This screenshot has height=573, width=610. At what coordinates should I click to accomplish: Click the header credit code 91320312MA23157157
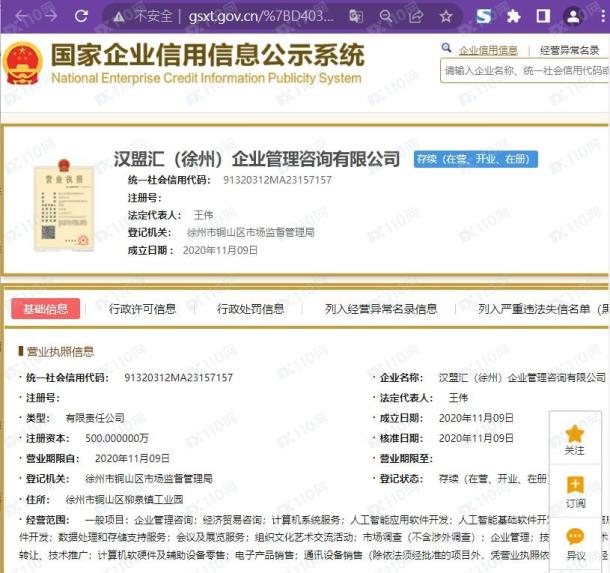[x=277, y=180]
